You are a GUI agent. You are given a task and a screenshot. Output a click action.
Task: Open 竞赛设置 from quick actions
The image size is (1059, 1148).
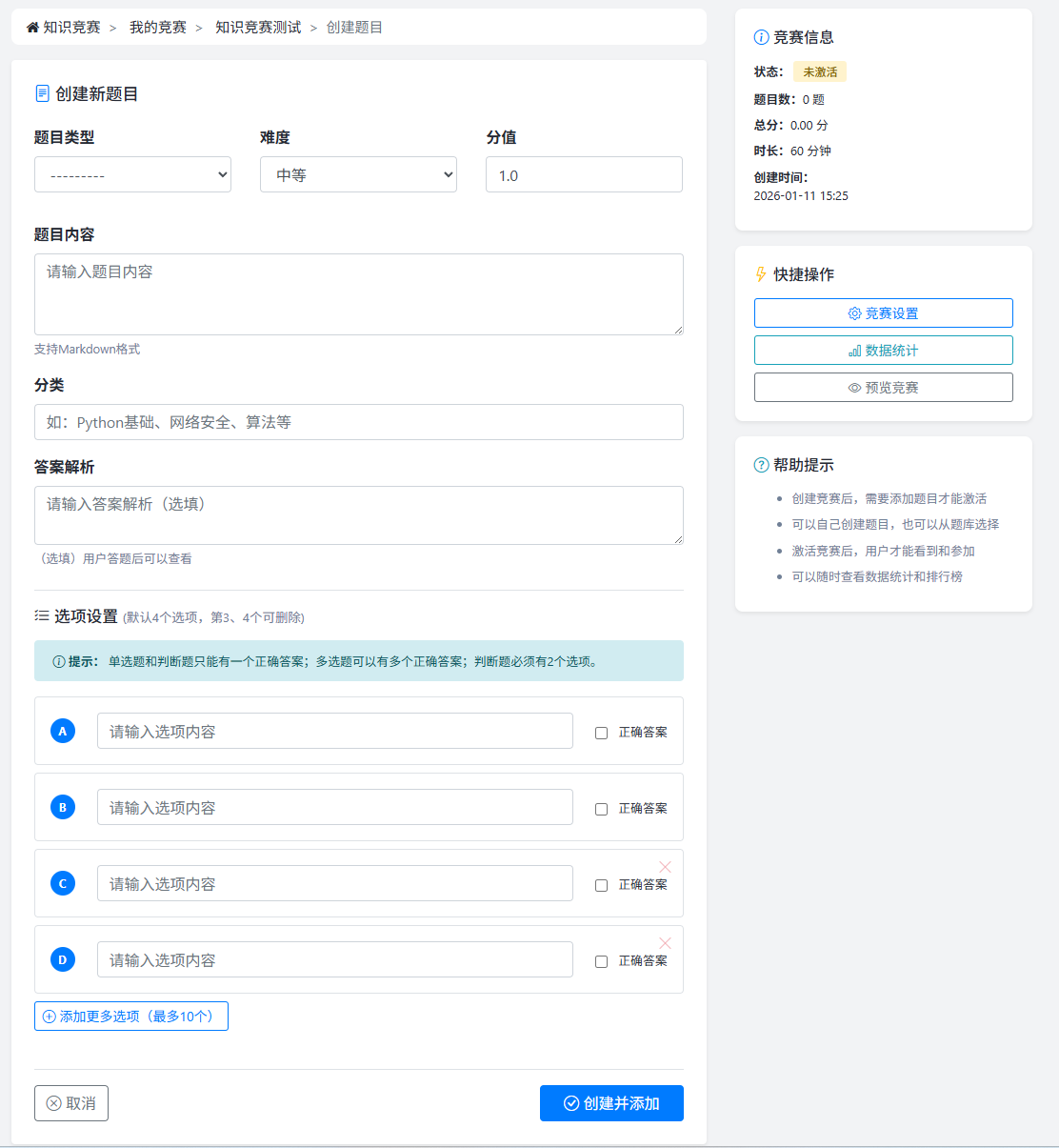pos(883,313)
